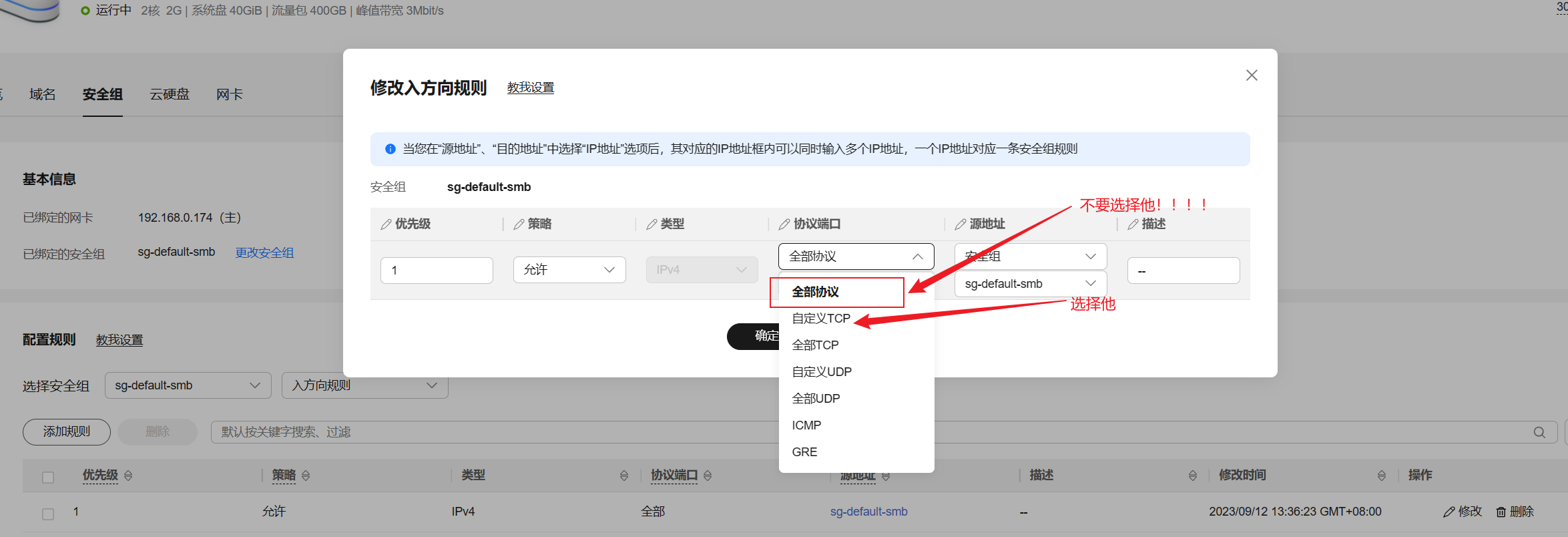Click the pencil icon beside 优先级 header
The width and height of the screenshot is (1568, 537).
[x=386, y=224]
